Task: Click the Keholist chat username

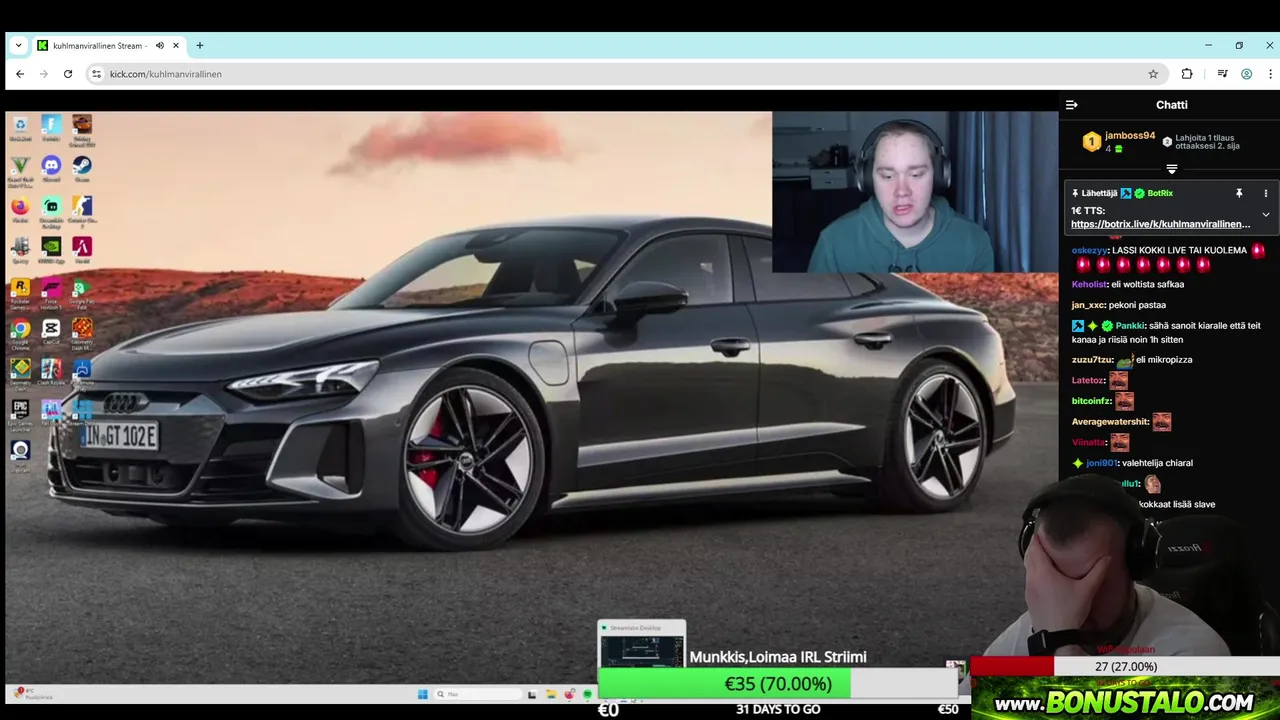Action: [x=1090, y=284]
